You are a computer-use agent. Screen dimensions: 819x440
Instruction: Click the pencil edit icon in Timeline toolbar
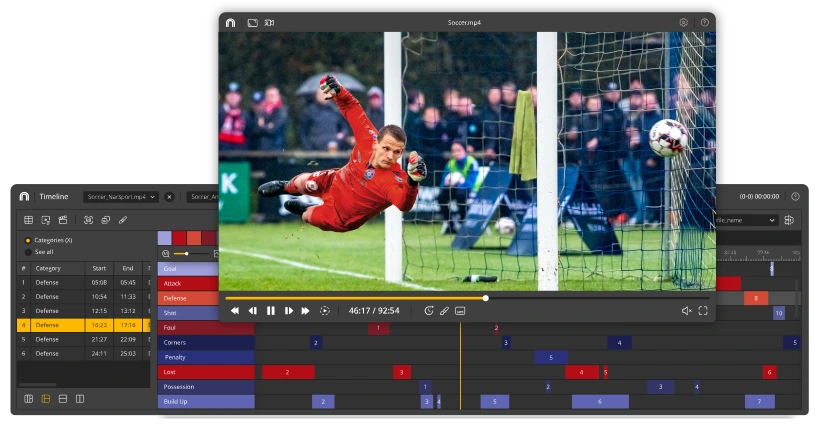[123, 219]
